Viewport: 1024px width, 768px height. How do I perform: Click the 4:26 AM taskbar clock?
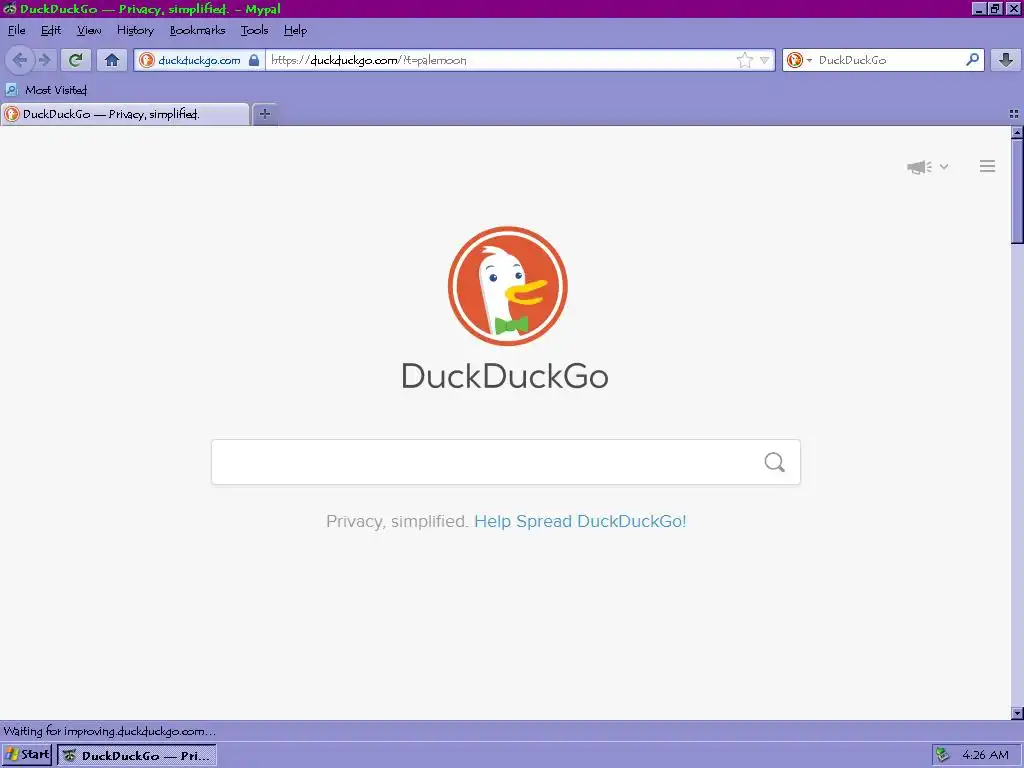[985, 755]
